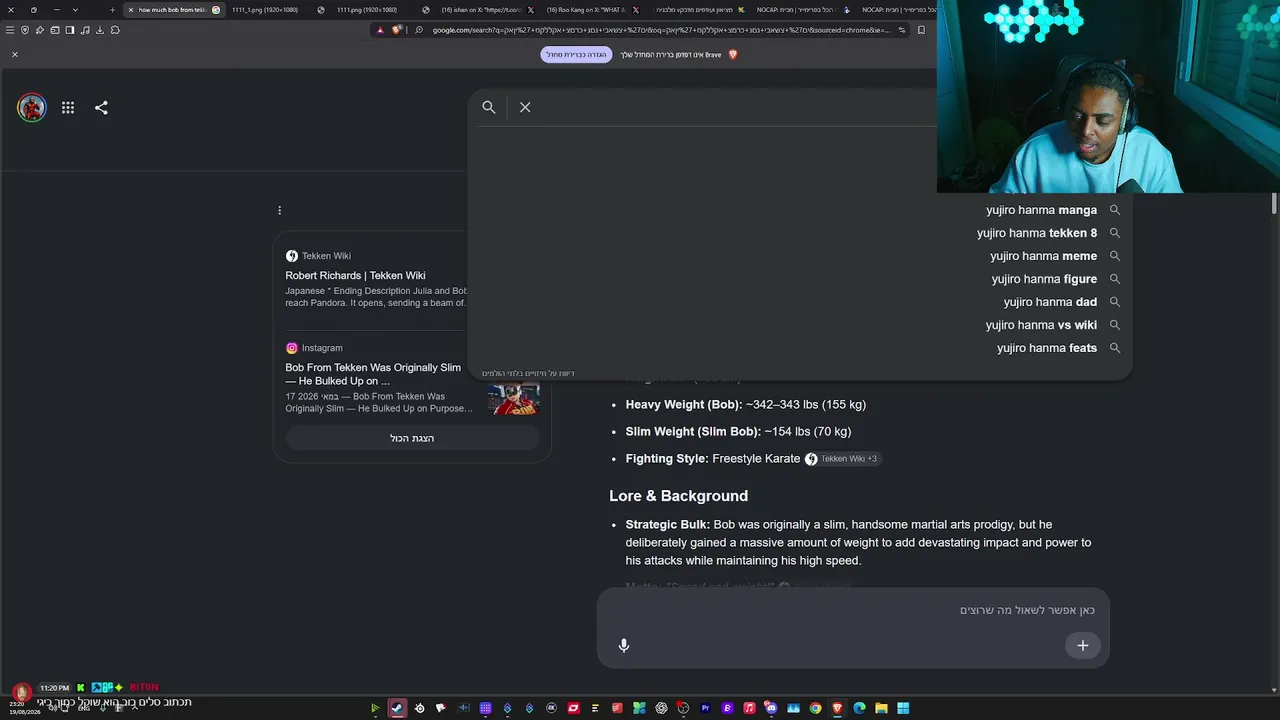Click the Instagram result thumbnail image
This screenshot has width=1280, height=720.
coord(514,398)
